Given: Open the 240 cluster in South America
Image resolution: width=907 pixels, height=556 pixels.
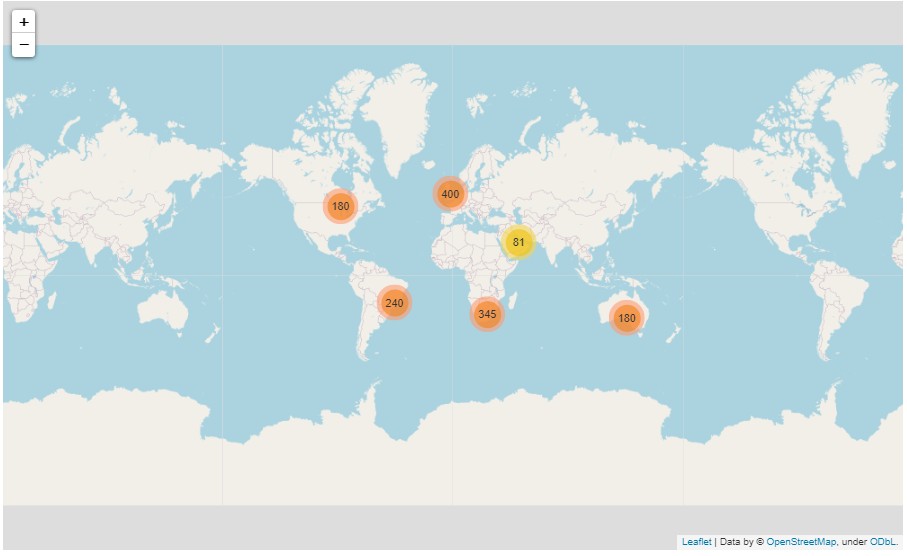Looking at the screenshot, I should (x=394, y=303).
